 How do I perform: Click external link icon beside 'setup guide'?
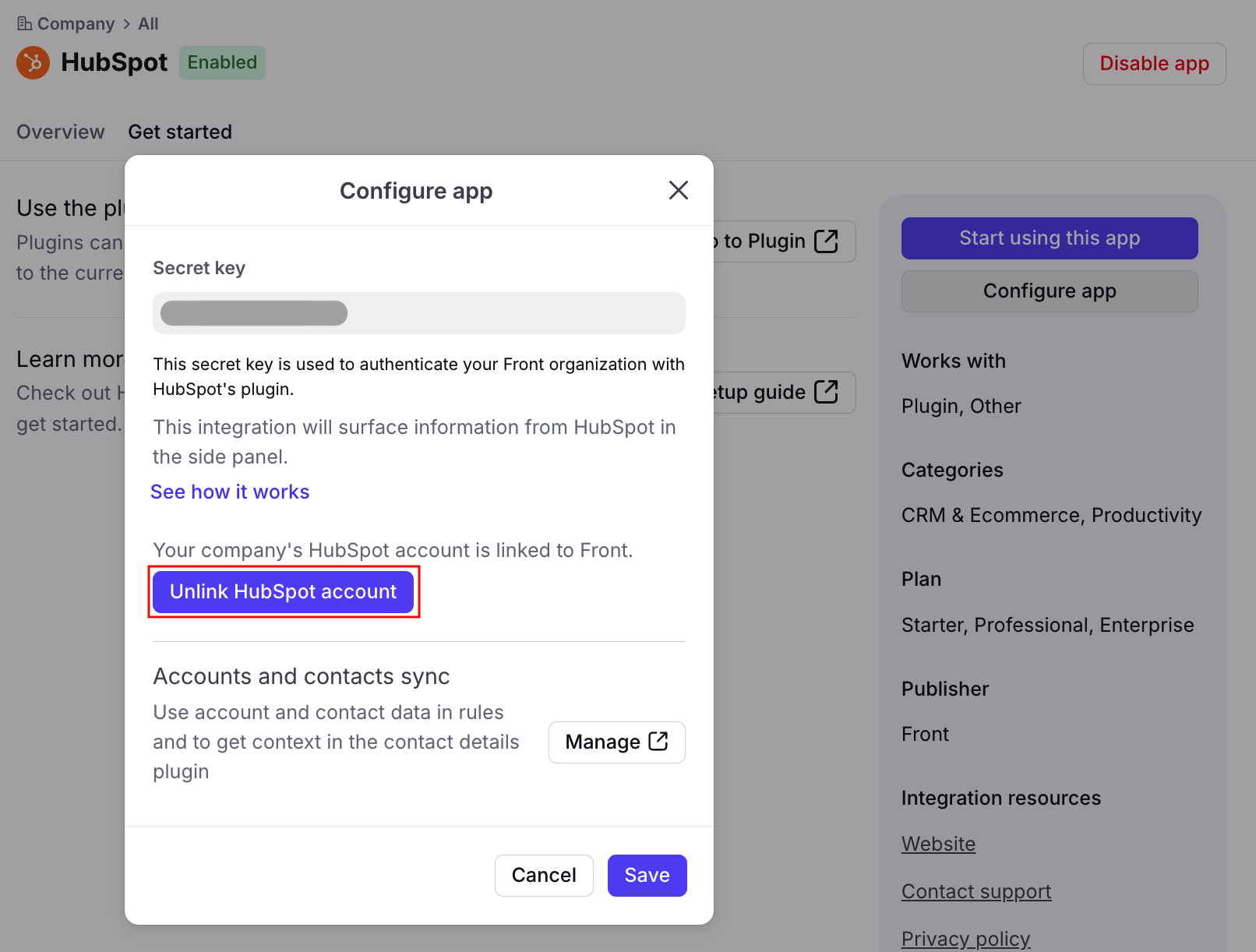(x=826, y=392)
